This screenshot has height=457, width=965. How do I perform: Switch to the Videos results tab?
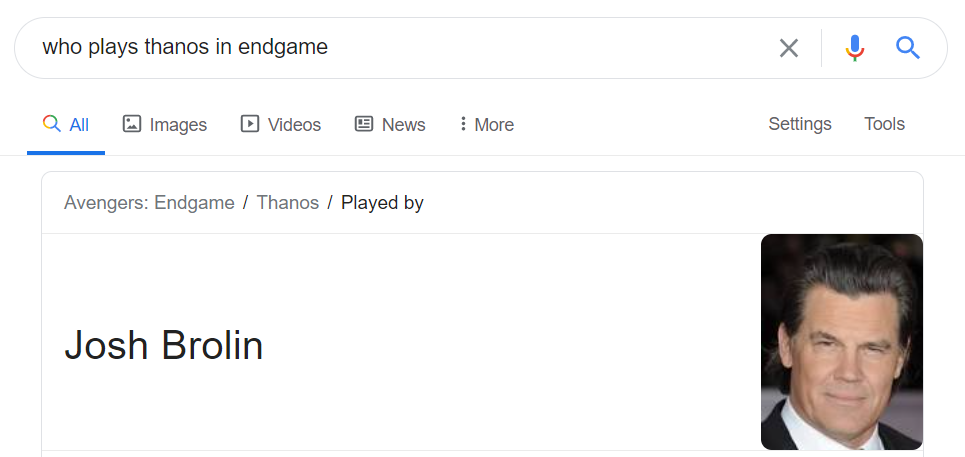281,124
